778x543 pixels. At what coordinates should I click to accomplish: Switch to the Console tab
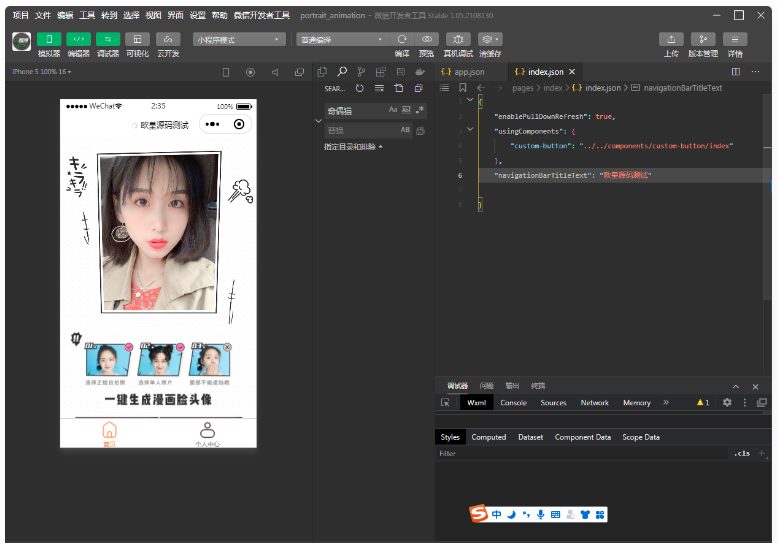point(514,403)
